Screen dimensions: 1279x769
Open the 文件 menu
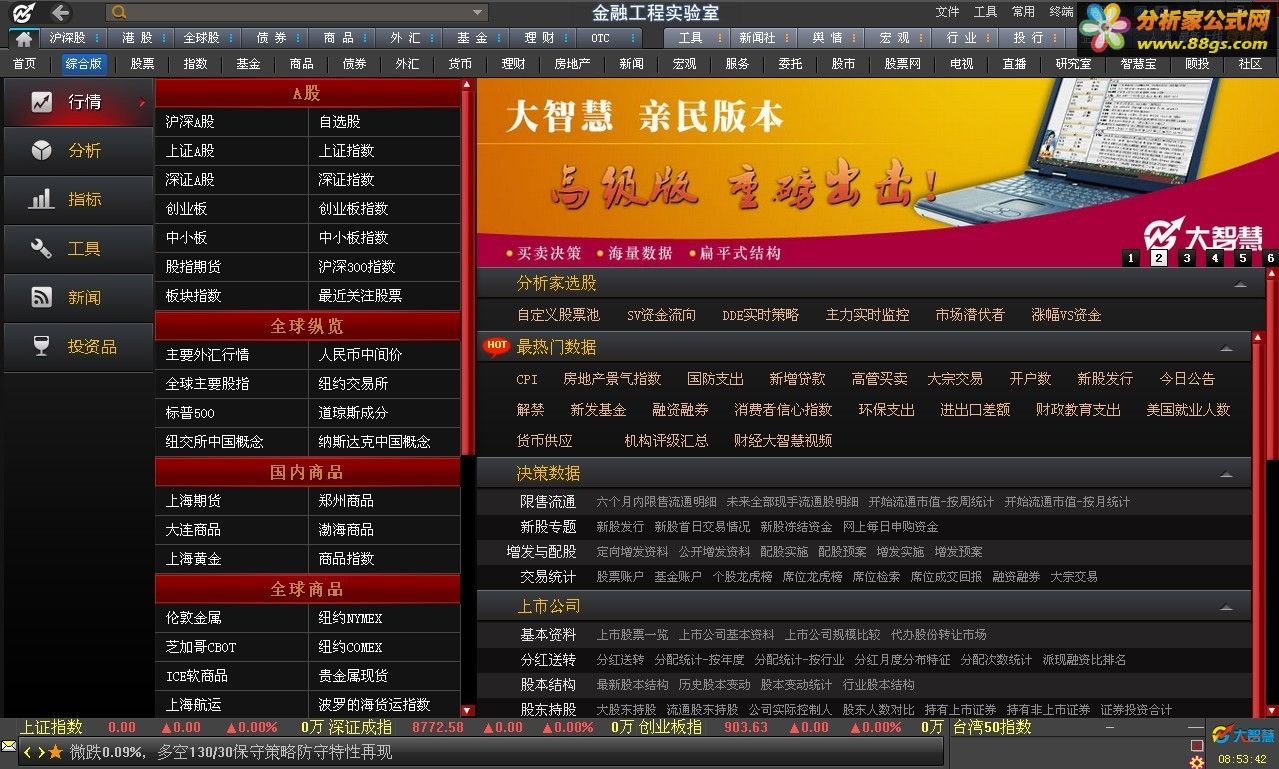[947, 12]
